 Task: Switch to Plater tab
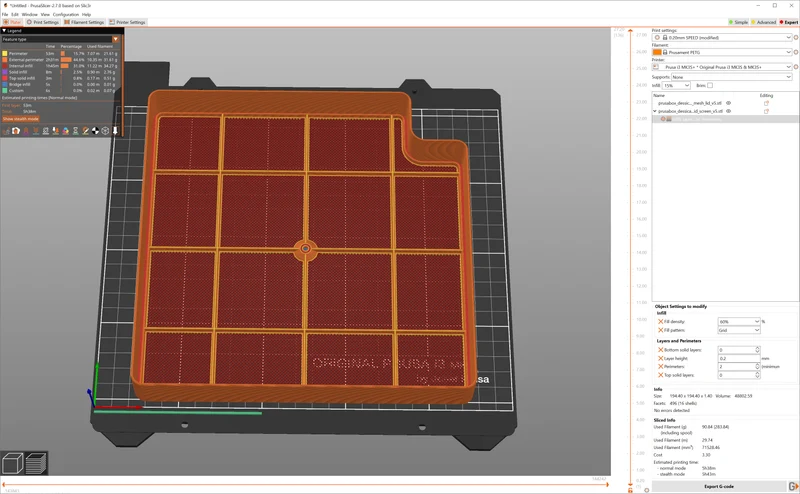(12, 22)
